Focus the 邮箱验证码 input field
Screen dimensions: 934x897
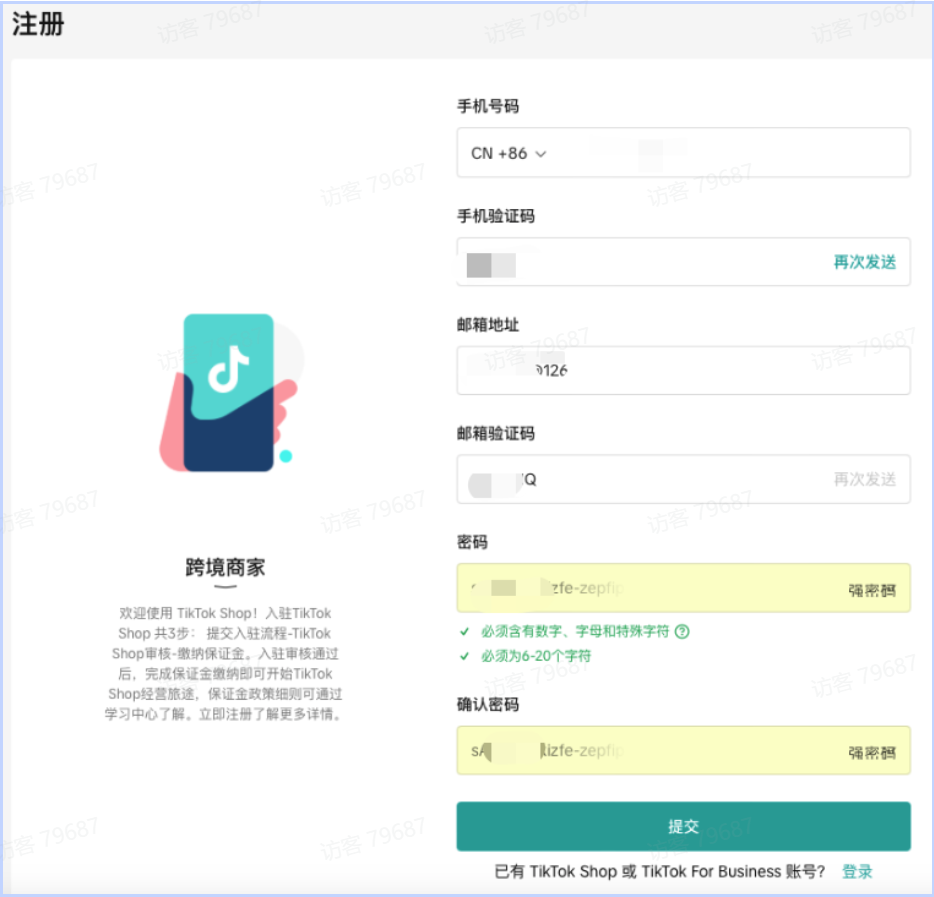(x=660, y=480)
